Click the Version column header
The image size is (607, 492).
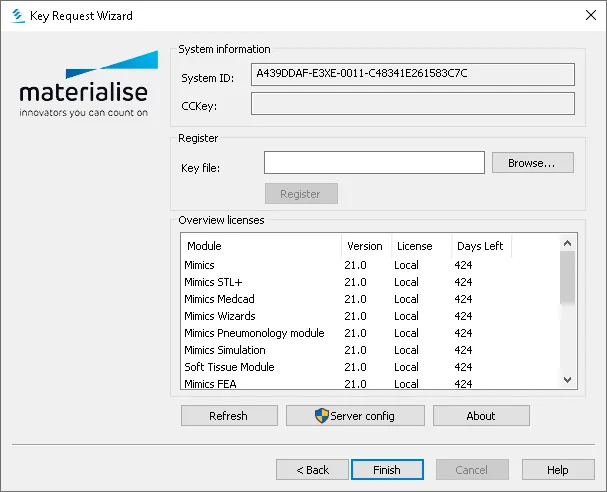(366, 246)
